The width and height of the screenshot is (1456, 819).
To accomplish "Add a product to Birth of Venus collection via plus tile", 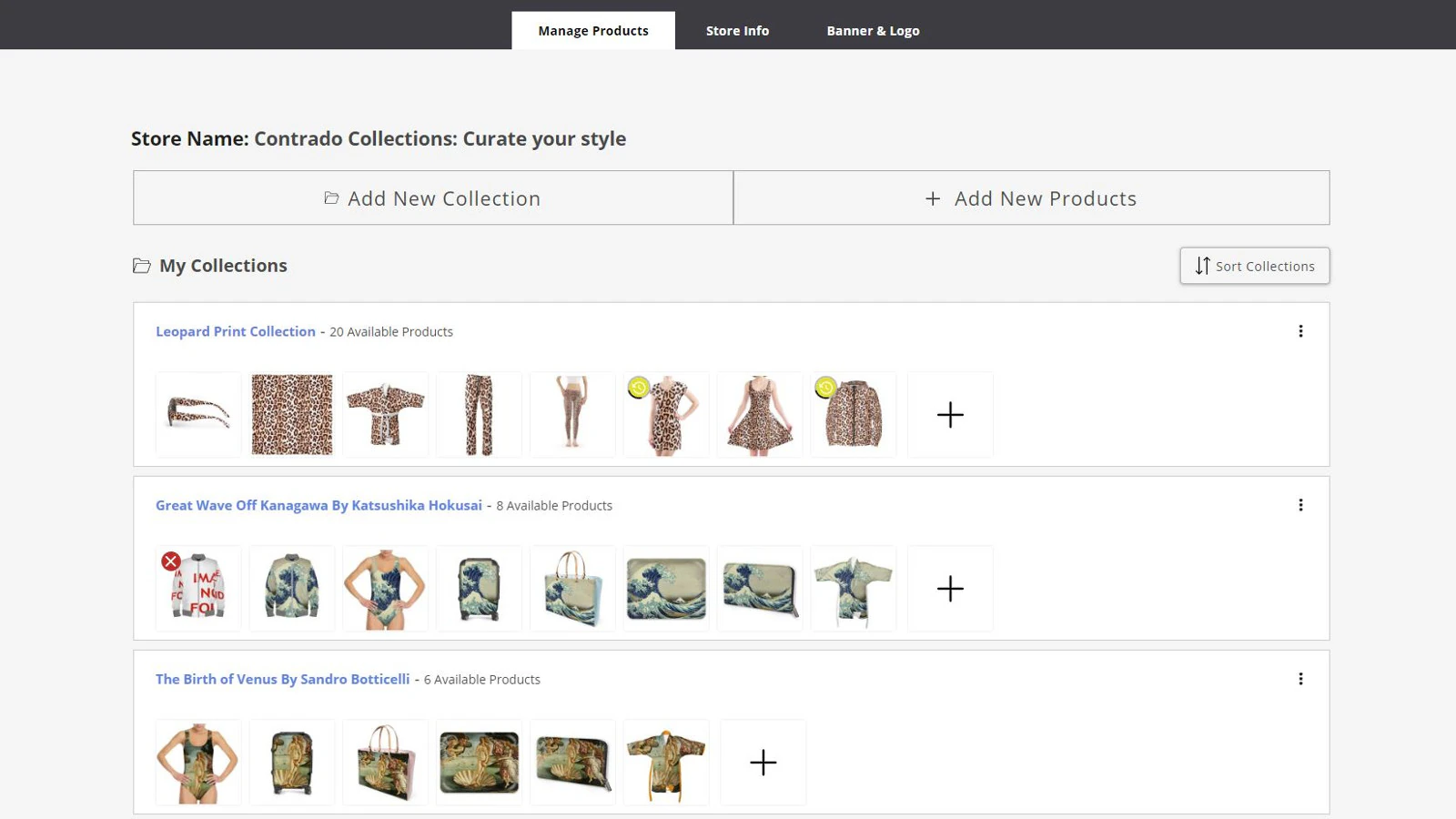I will 763,763.
